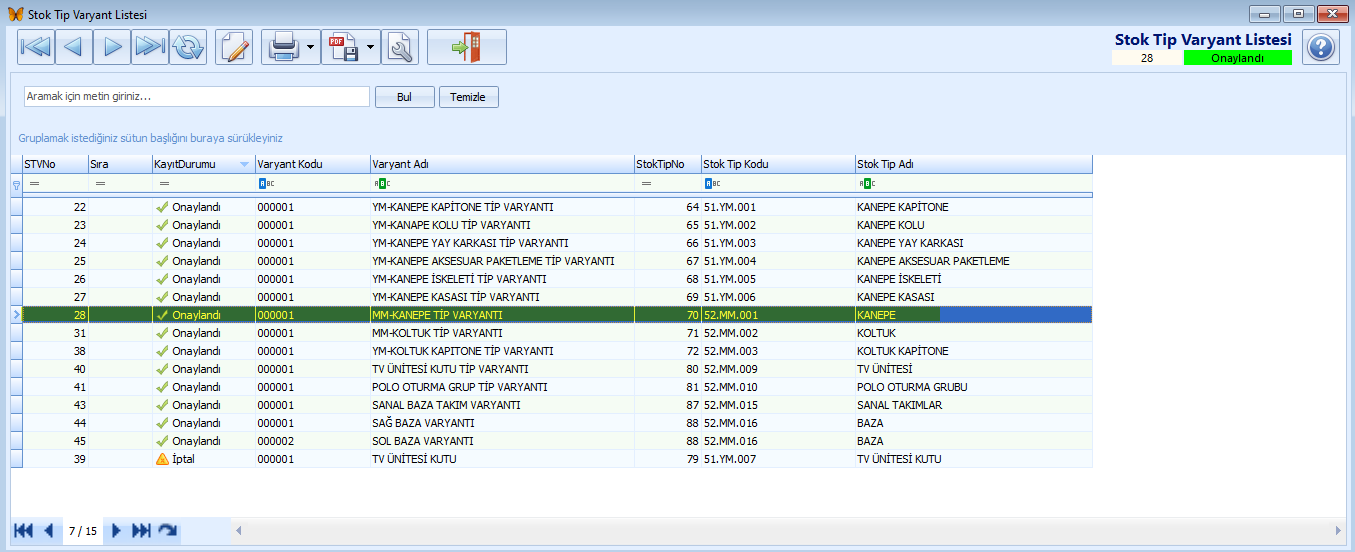Click the PDF save icon
1355x552 pixels.
tap(344, 47)
